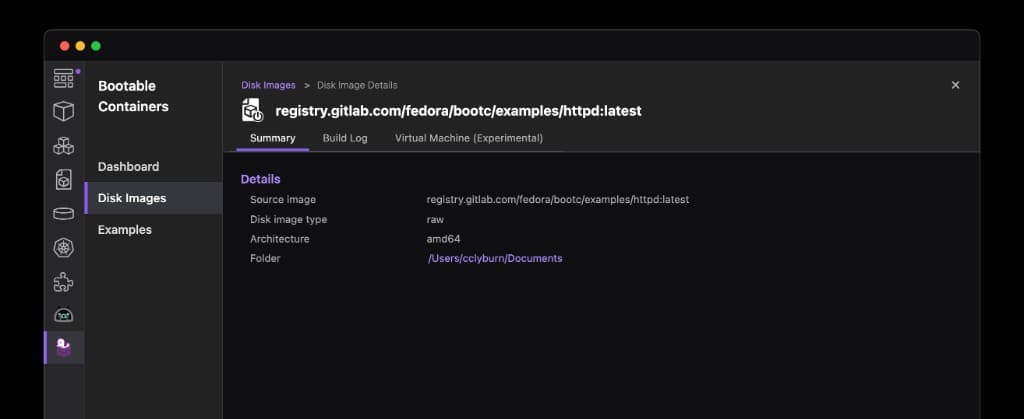Open the Extensions puzzle piece icon
The height and width of the screenshot is (419, 1024).
(63, 281)
